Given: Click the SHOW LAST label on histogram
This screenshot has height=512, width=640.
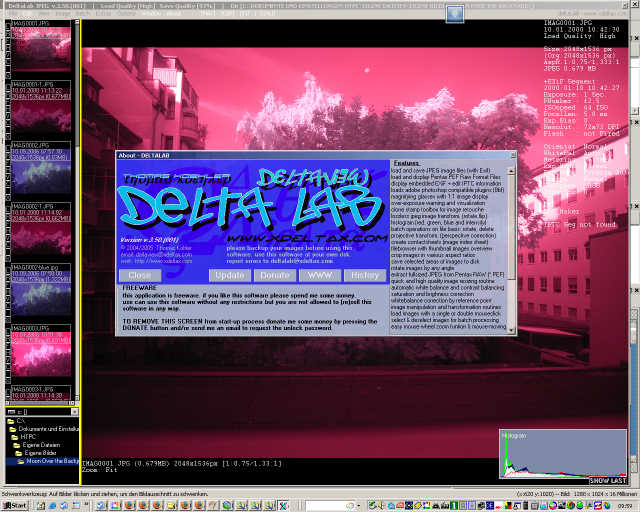Looking at the screenshot, I should (608, 481).
